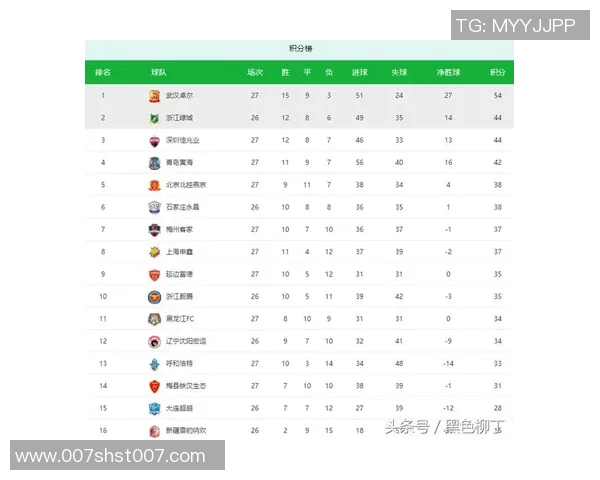The image size is (600, 480).
Task: Click the 延边富德 red club logo
Action: click(155, 275)
